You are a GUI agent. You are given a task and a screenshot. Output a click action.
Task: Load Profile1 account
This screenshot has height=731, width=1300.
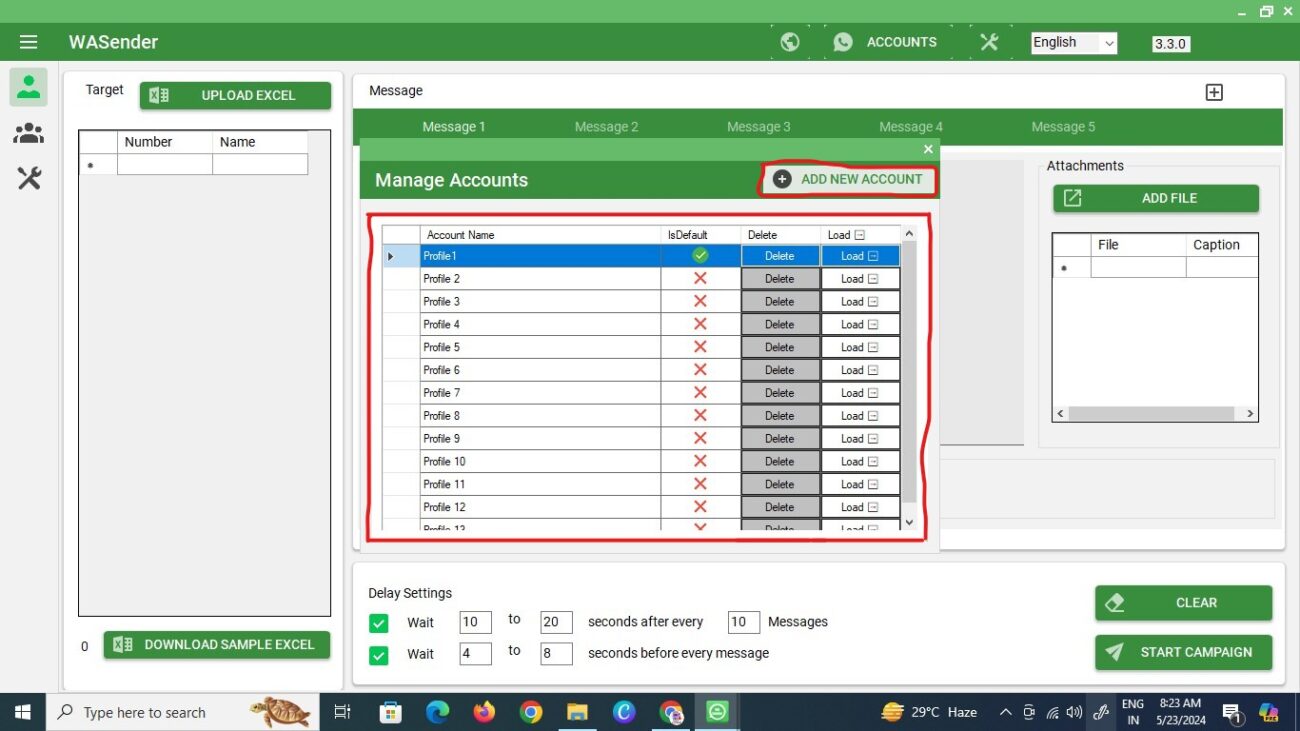[x=860, y=256]
